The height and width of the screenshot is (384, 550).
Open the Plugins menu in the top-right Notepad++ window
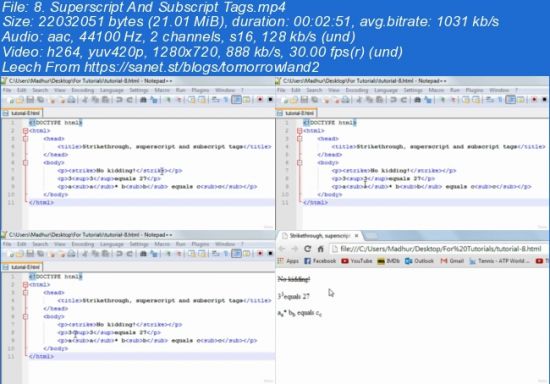pyautogui.click(x=475, y=90)
